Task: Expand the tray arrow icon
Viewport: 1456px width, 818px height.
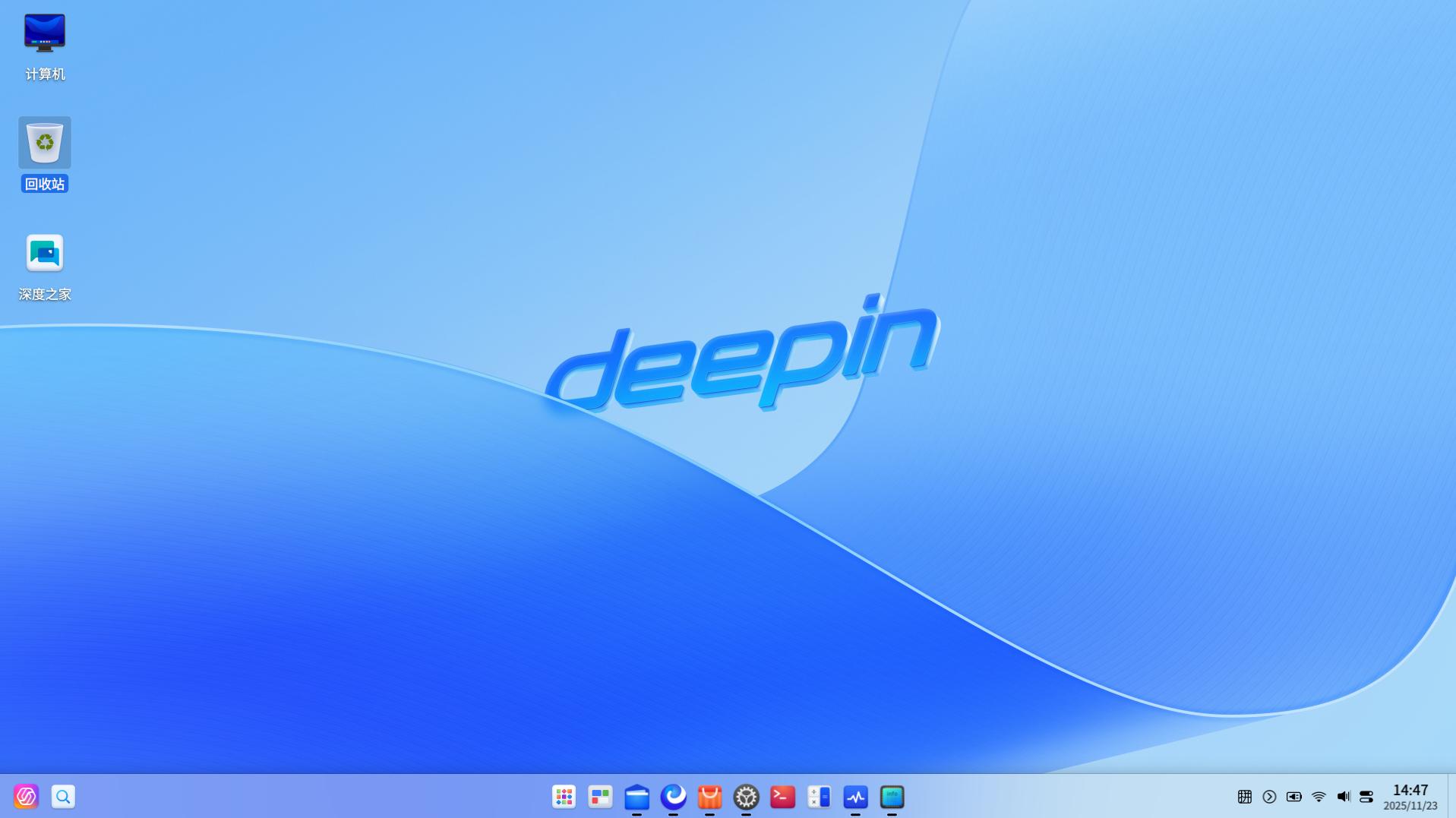Action: tap(1269, 797)
